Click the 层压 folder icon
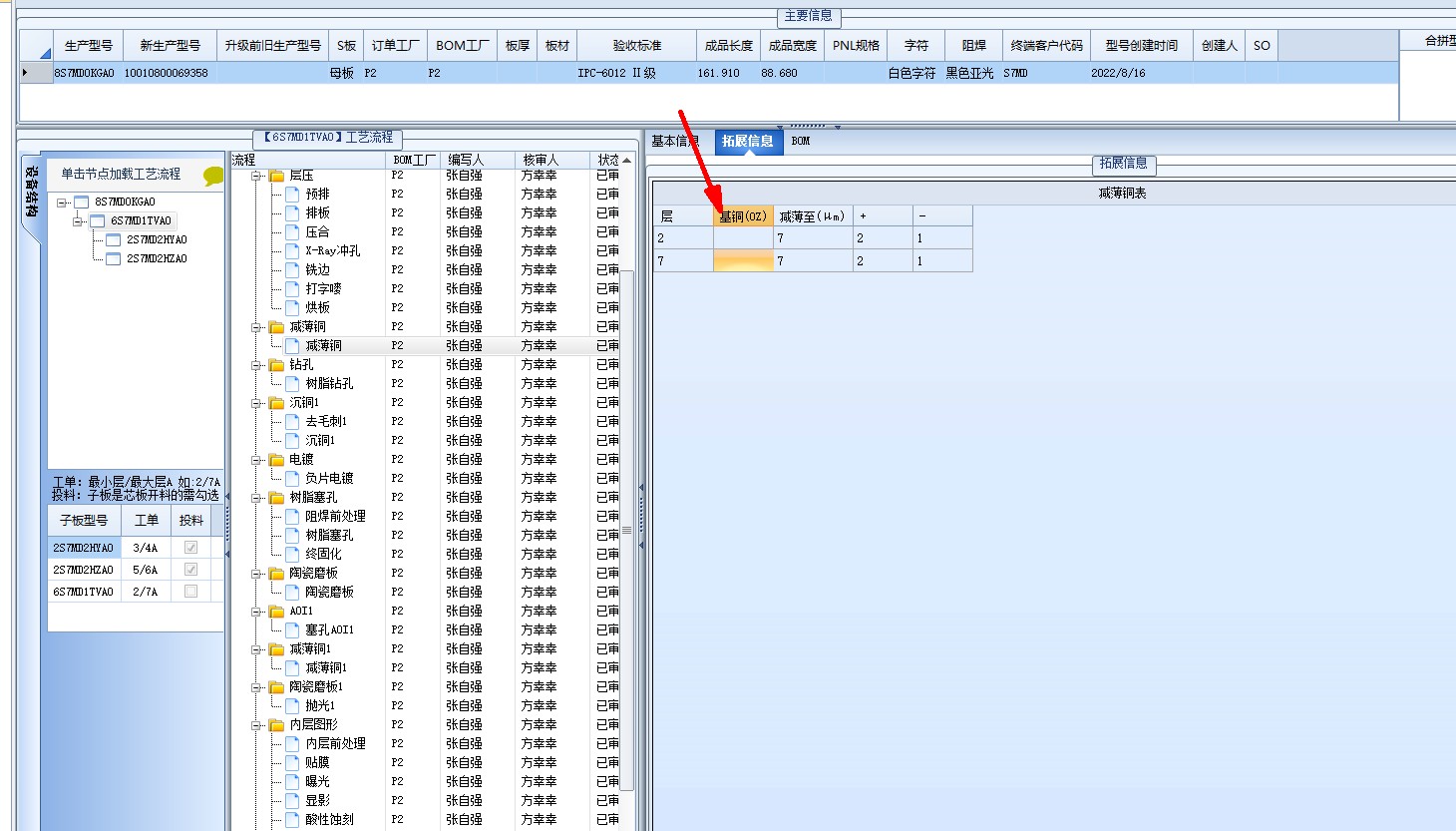 pyautogui.click(x=276, y=176)
